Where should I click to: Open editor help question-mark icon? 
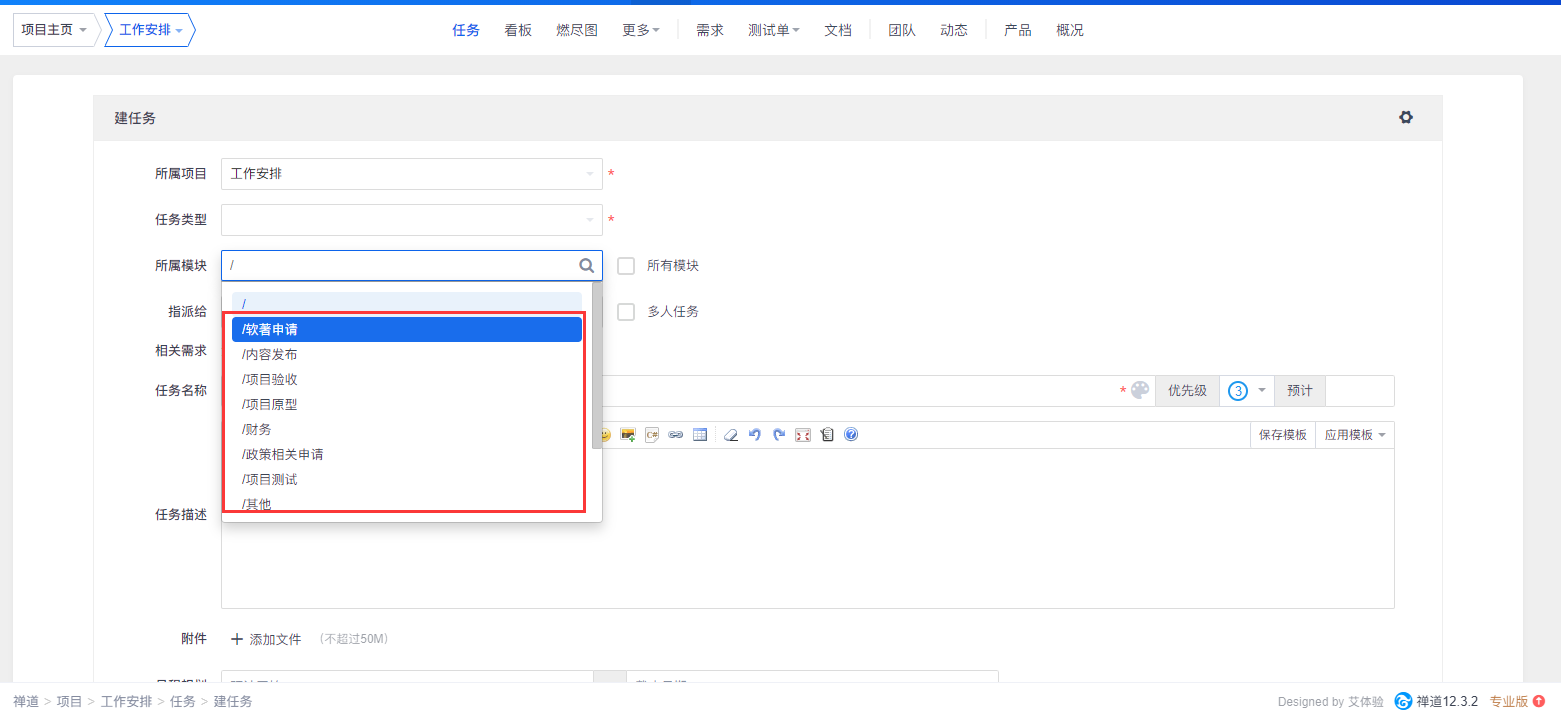851,435
